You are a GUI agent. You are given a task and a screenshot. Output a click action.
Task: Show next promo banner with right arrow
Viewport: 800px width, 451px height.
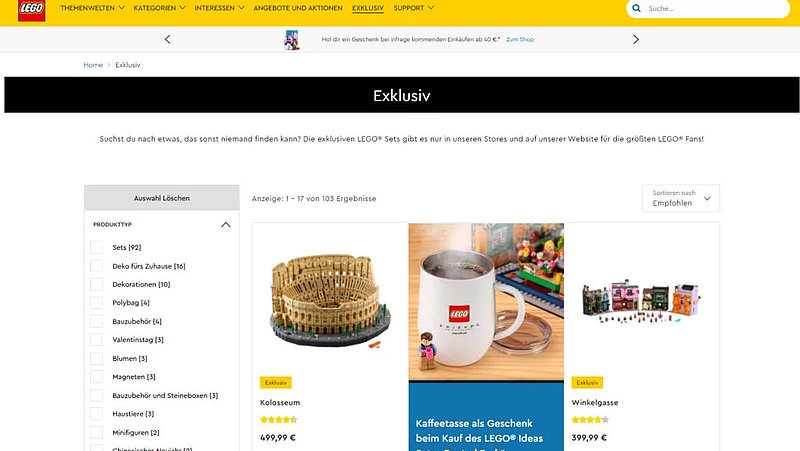[636, 39]
